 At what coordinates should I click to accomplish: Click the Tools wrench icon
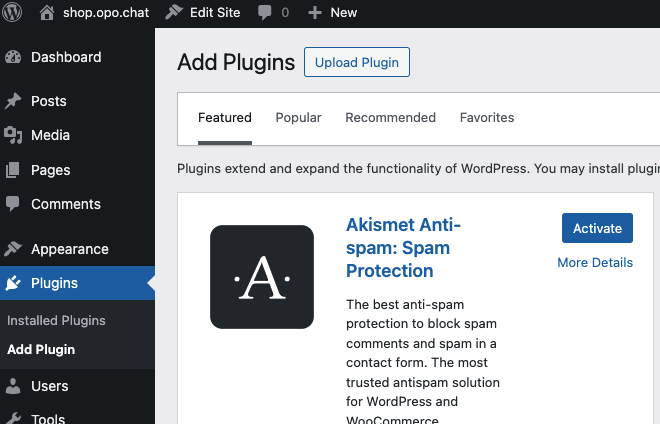point(13,418)
